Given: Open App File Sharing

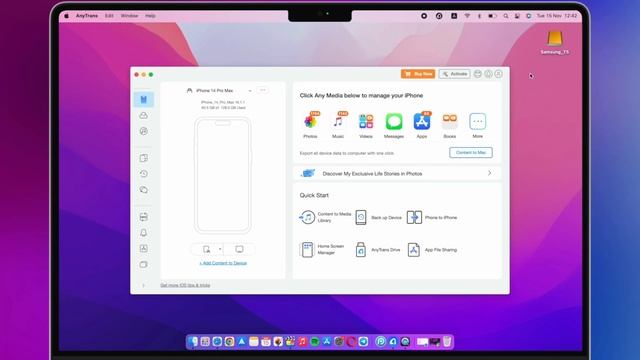Looking at the screenshot, I should pos(432,249).
